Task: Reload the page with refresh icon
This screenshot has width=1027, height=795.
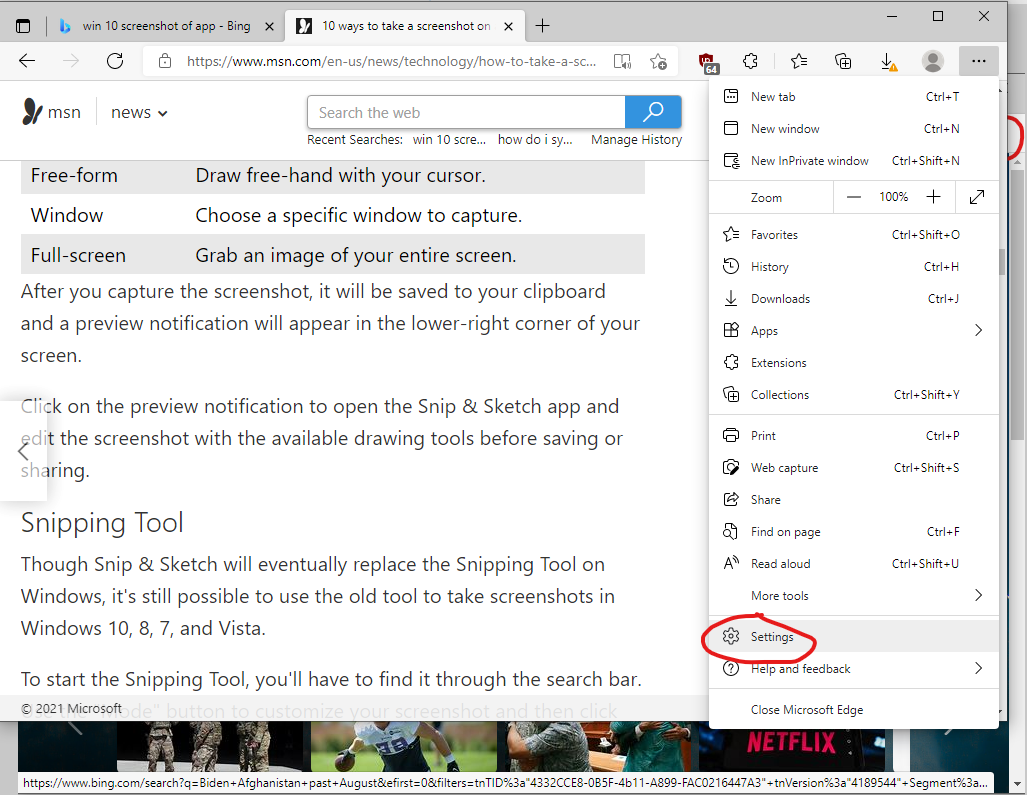Action: pyautogui.click(x=115, y=61)
